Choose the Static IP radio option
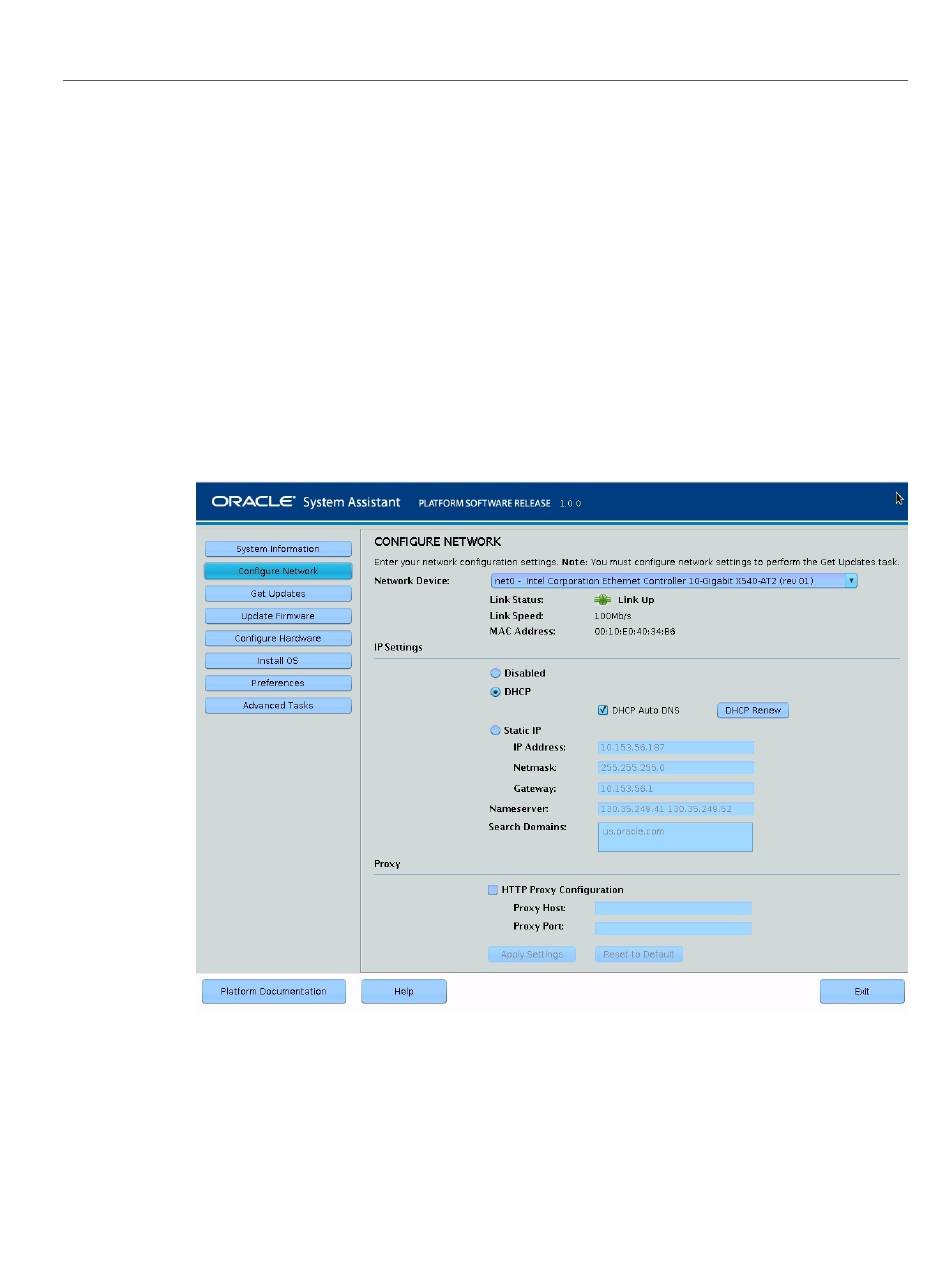Image resolution: width=950 pixels, height=1284 pixels. point(495,731)
